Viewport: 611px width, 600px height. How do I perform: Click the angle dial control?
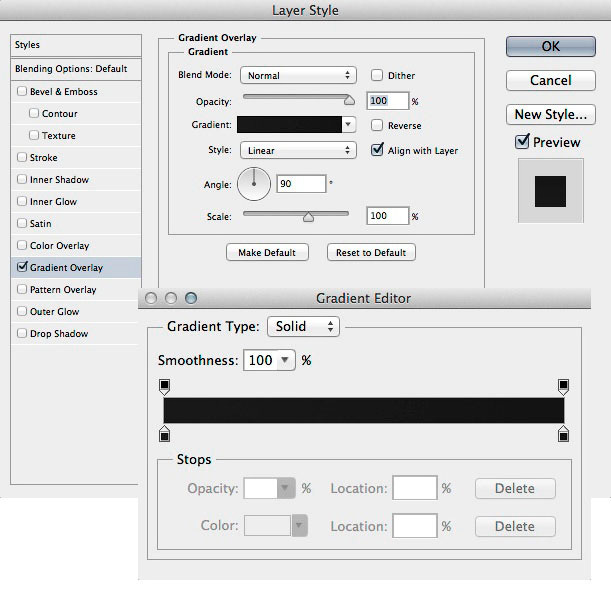tap(254, 183)
